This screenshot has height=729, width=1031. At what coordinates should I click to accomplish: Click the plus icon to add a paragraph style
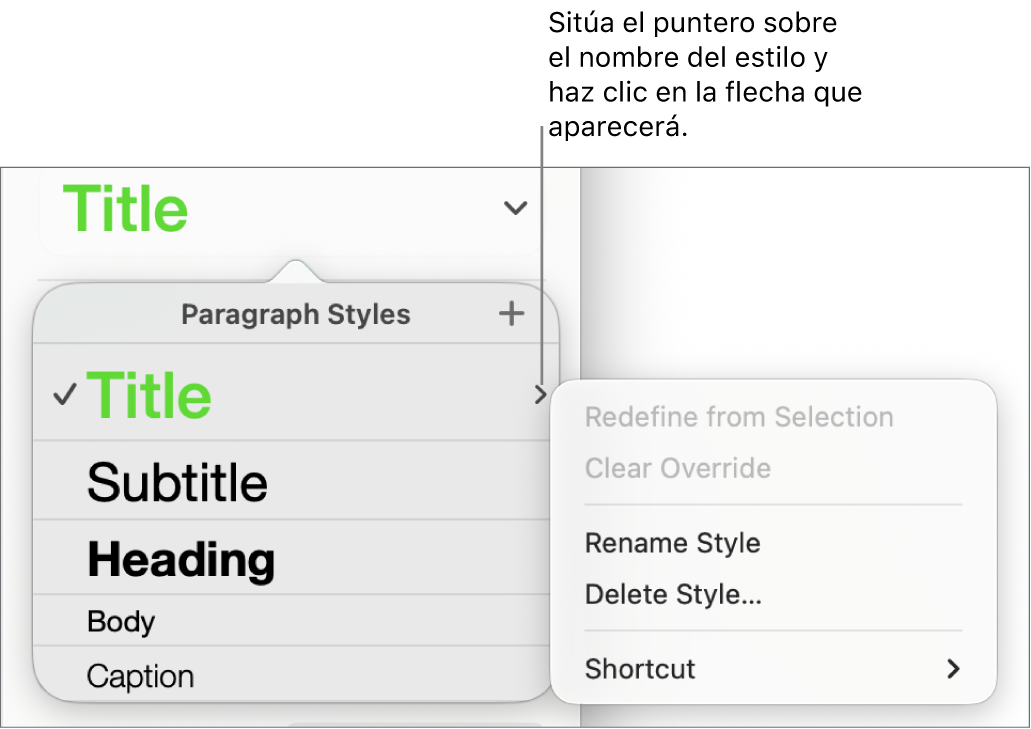tap(511, 314)
